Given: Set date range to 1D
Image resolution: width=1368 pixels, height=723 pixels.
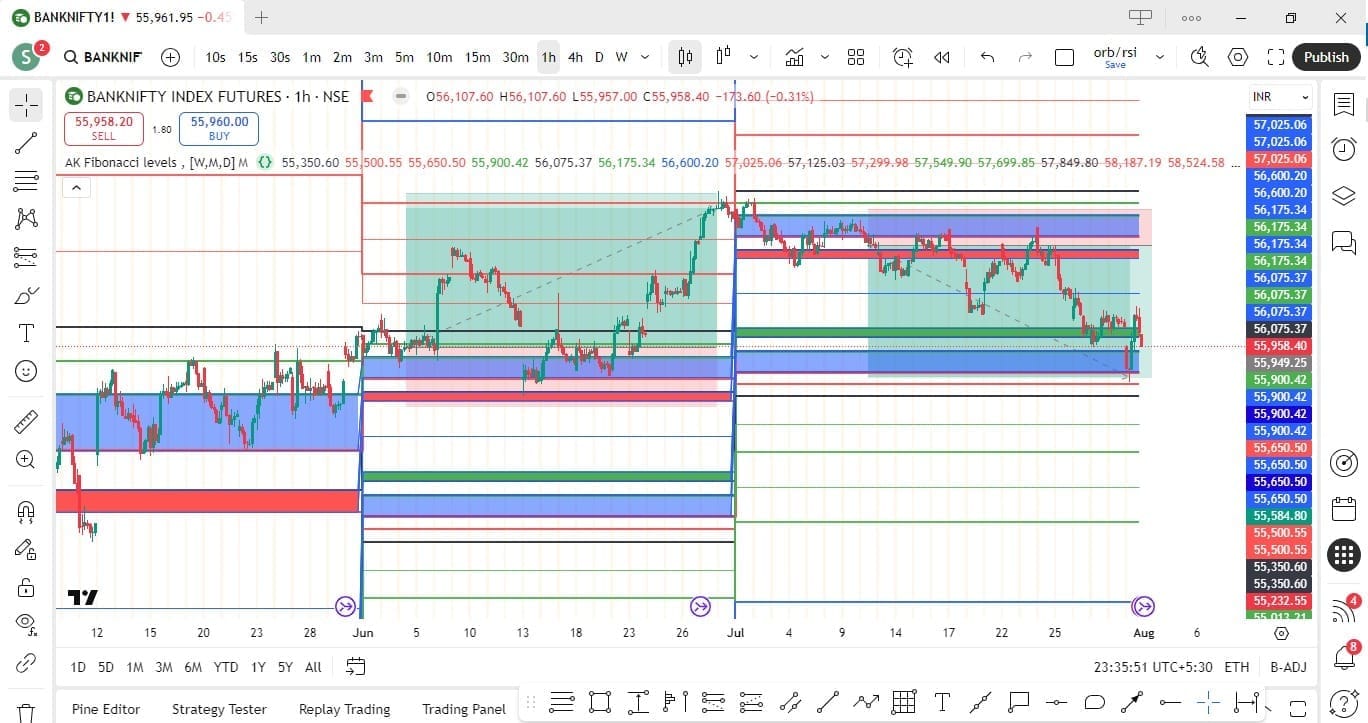Looking at the screenshot, I should click(x=77, y=667).
